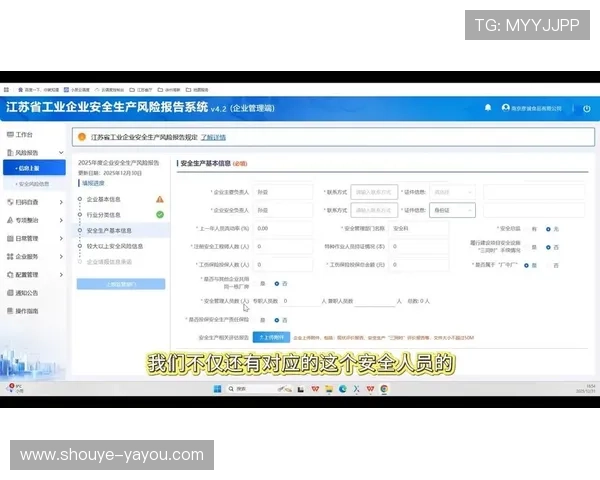Click the 风险报告 sidebar icon

pyautogui.click(x=10, y=152)
